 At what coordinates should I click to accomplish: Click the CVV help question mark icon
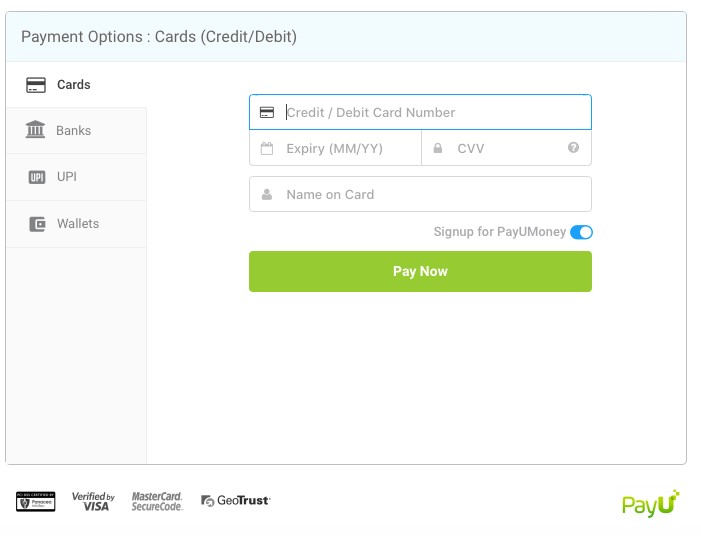coord(573,148)
